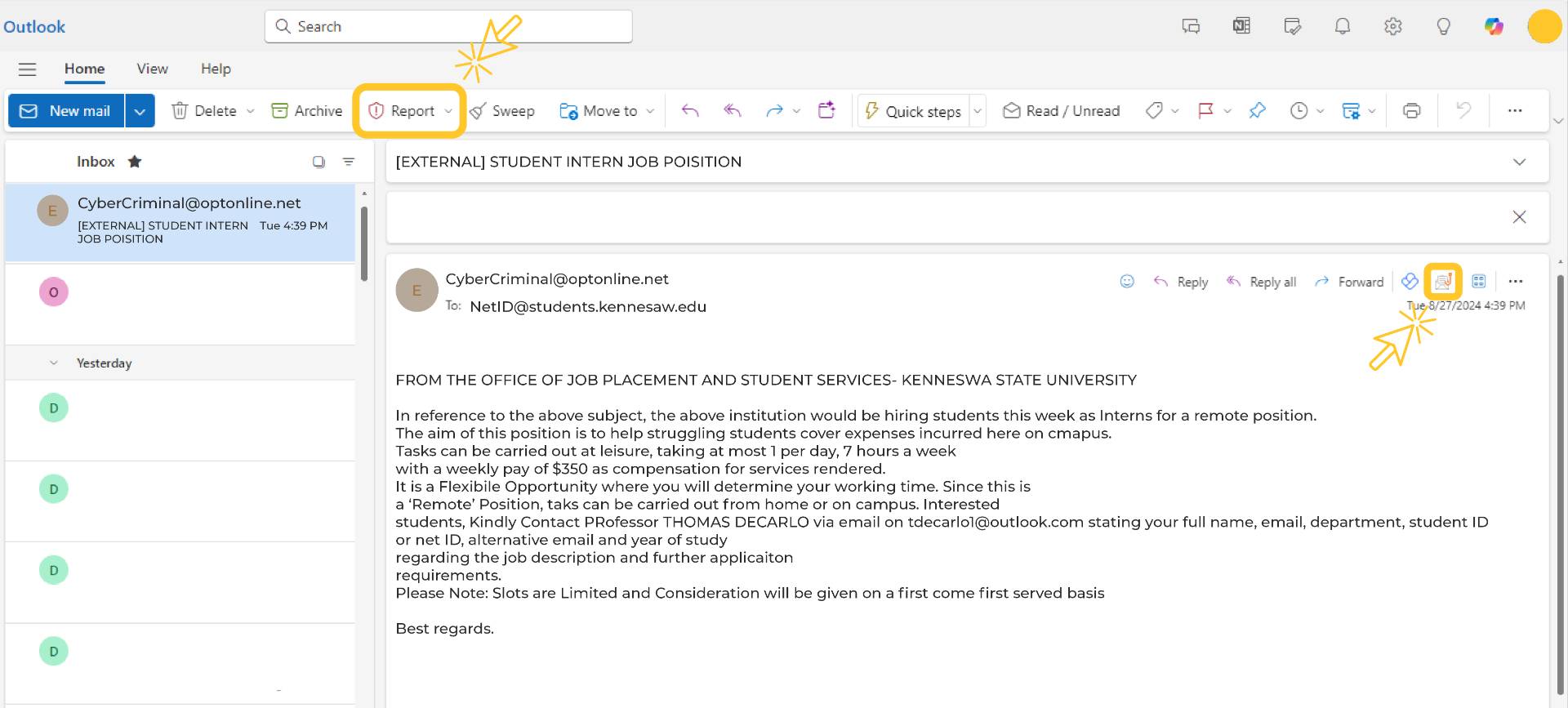The image size is (1568, 708).
Task: Open the Move to menu
Action: 599,111
